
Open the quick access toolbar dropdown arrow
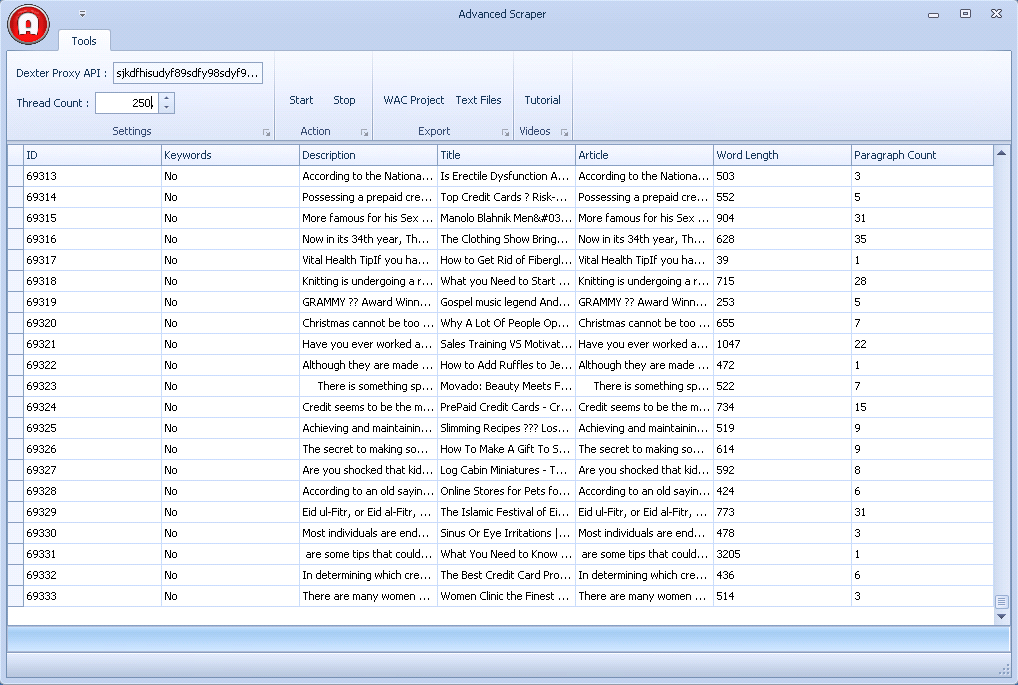coord(82,14)
